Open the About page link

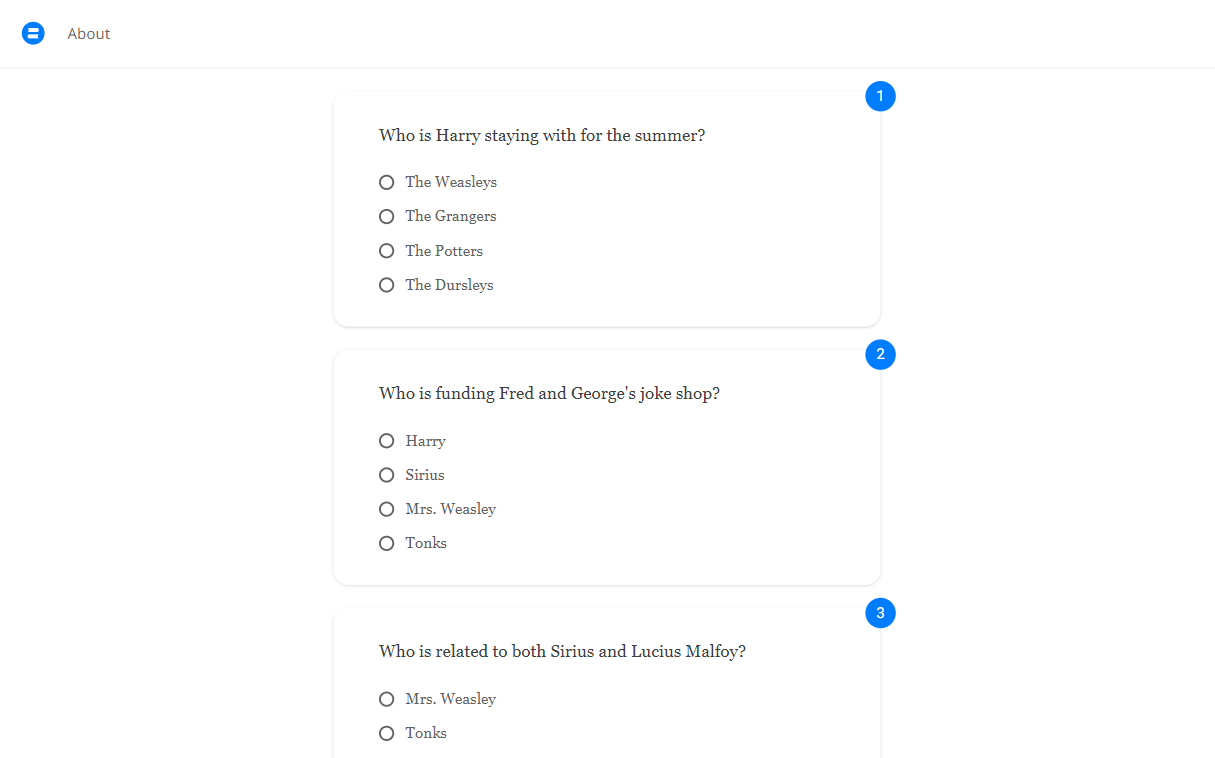click(x=89, y=34)
